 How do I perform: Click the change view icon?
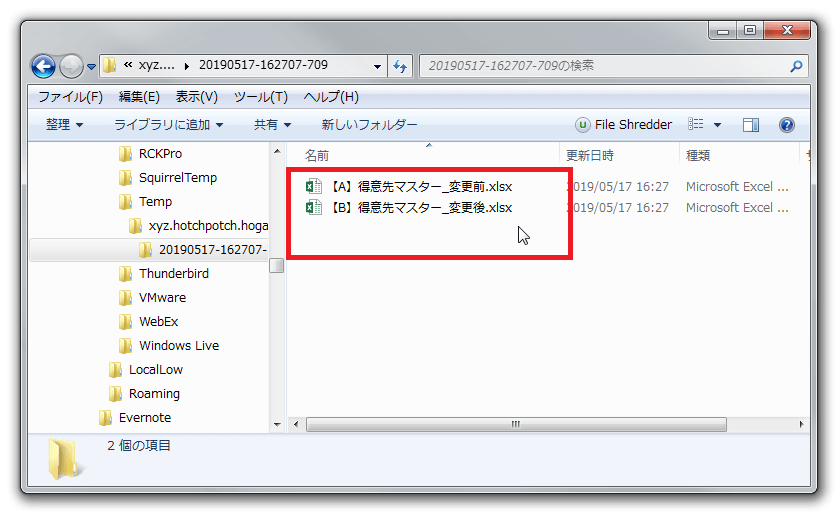point(696,125)
